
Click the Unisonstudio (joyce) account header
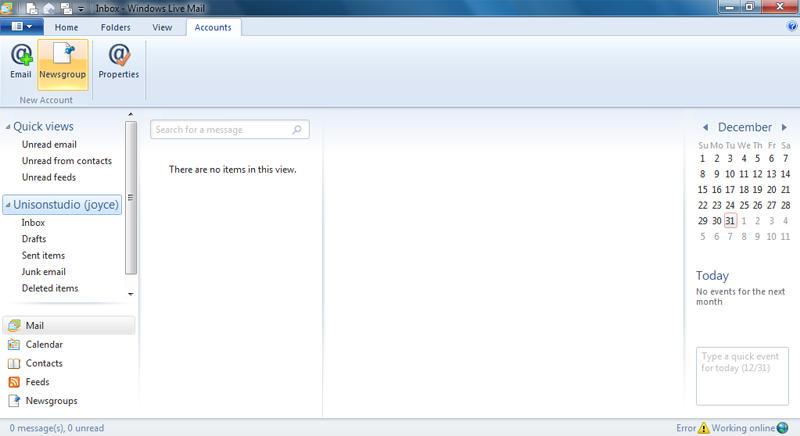[62, 204]
